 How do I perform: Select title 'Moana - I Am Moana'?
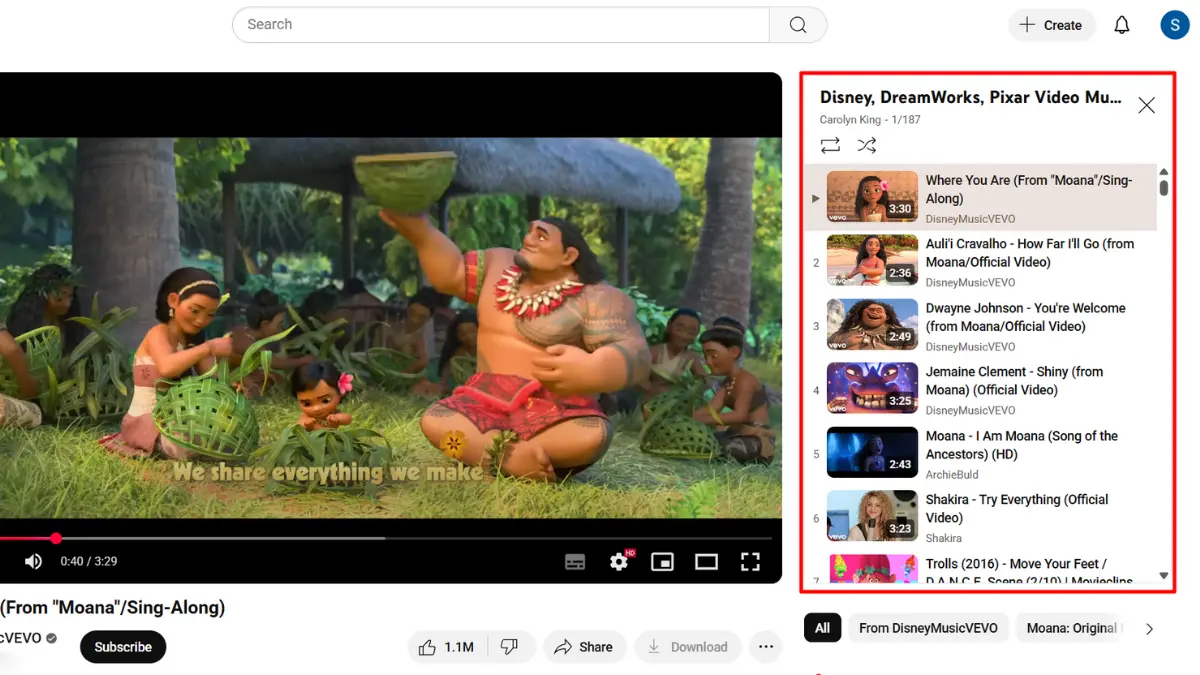(x=1022, y=445)
